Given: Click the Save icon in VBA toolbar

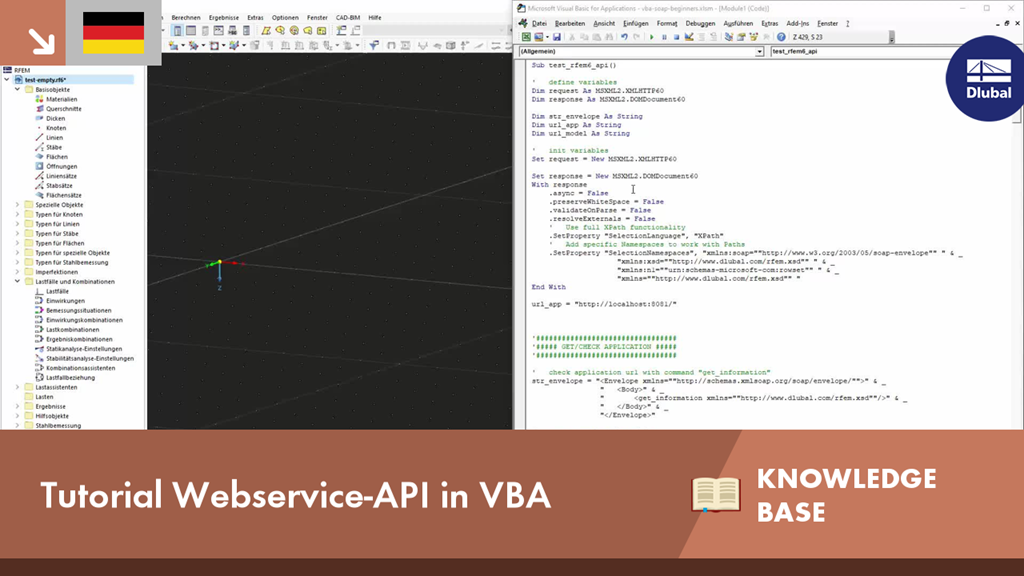Looking at the screenshot, I should (x=556, y=37).
